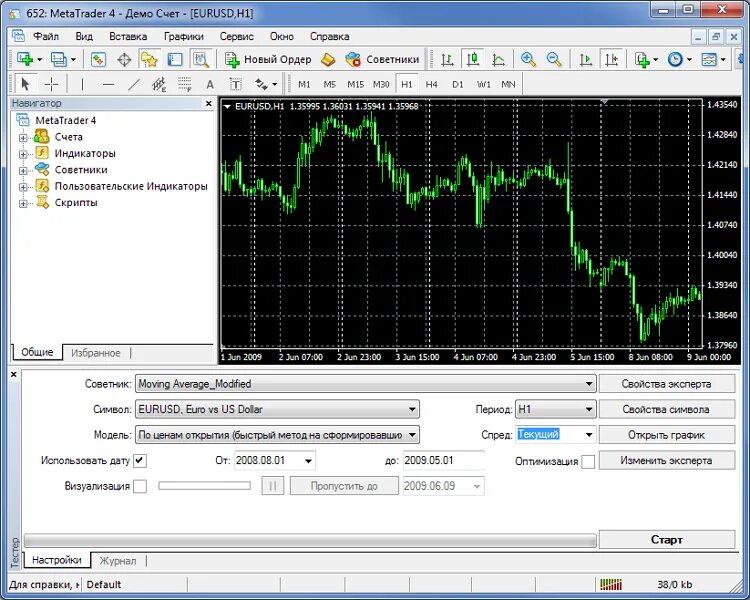Select the equidistant channel tool
Viewport: 750px width, 600px height.
coord(159,85)
